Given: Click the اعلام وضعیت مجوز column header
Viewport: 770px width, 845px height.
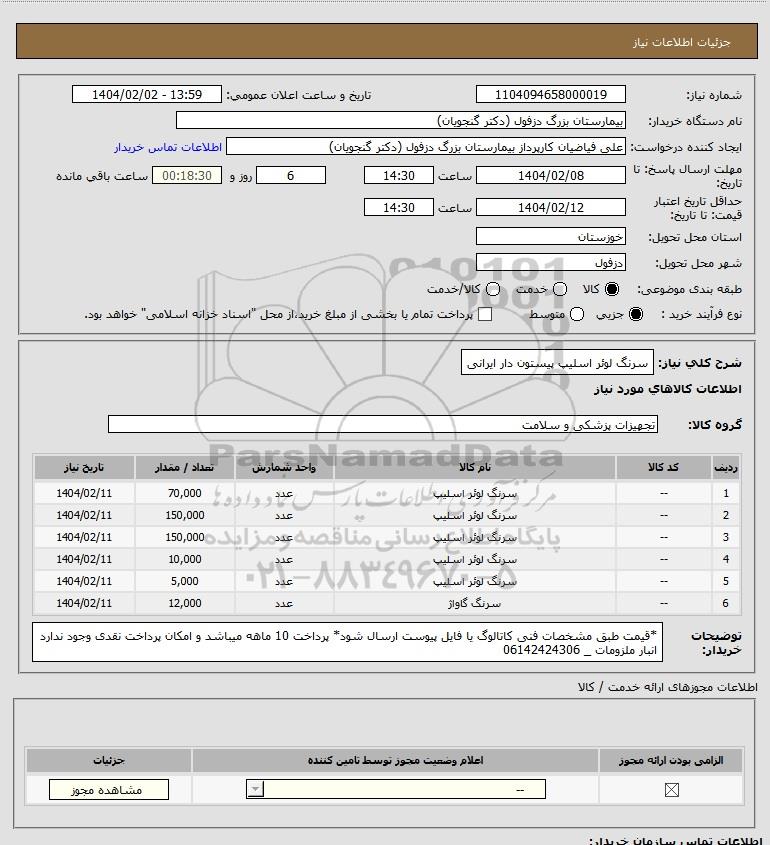Looking at the screenshot, I should click(x=395, y=760).
